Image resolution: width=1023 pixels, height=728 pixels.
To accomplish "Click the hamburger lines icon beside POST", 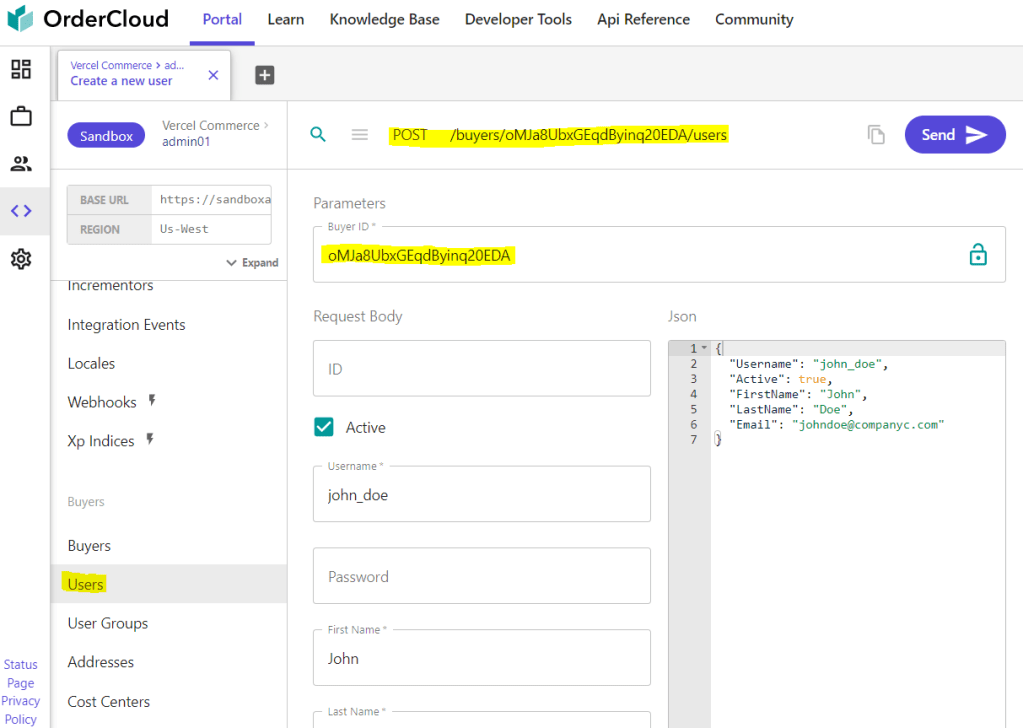I will [x=359, y=134].
